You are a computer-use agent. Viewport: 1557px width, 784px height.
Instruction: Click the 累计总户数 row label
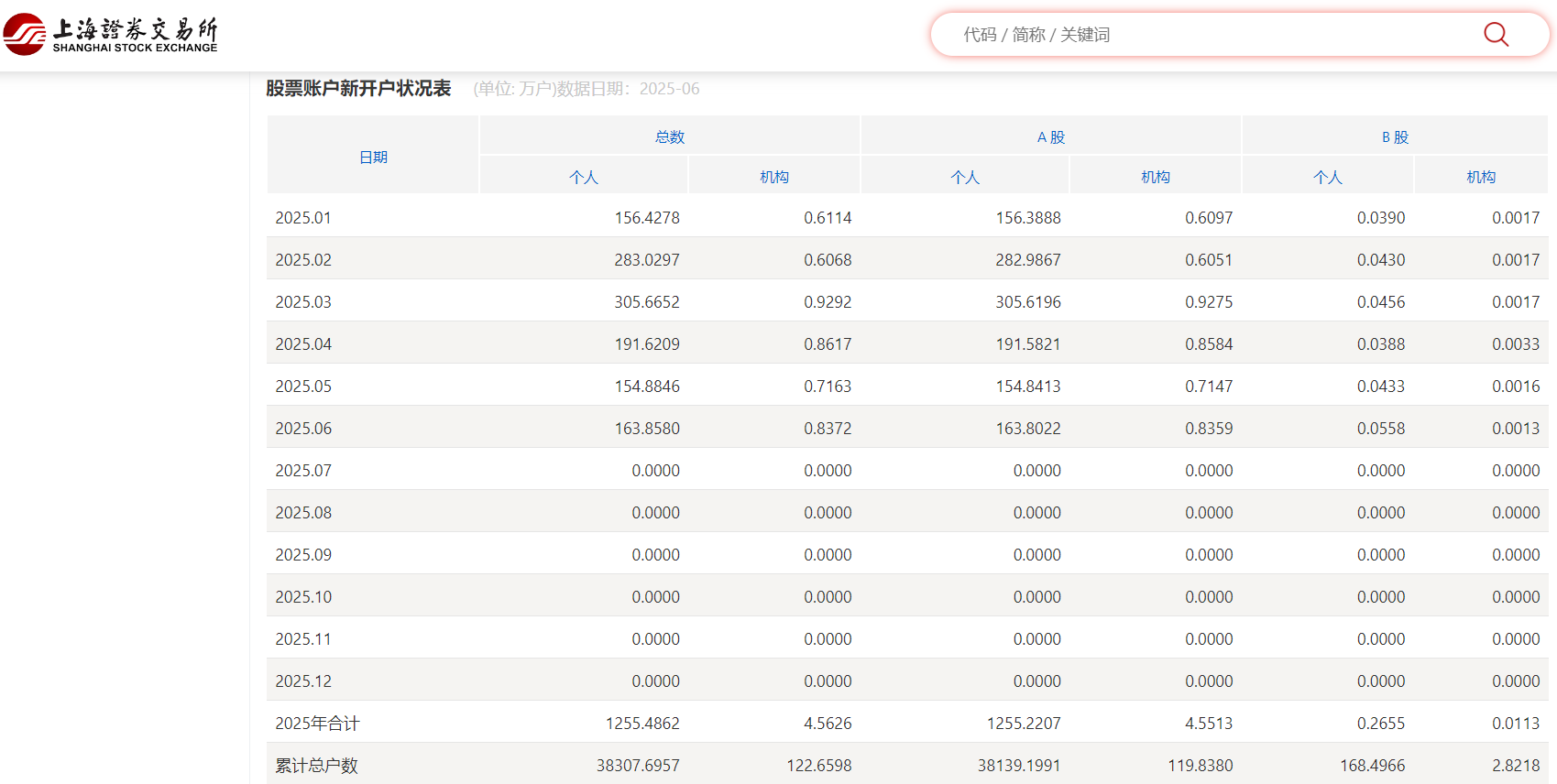[316, 766]
